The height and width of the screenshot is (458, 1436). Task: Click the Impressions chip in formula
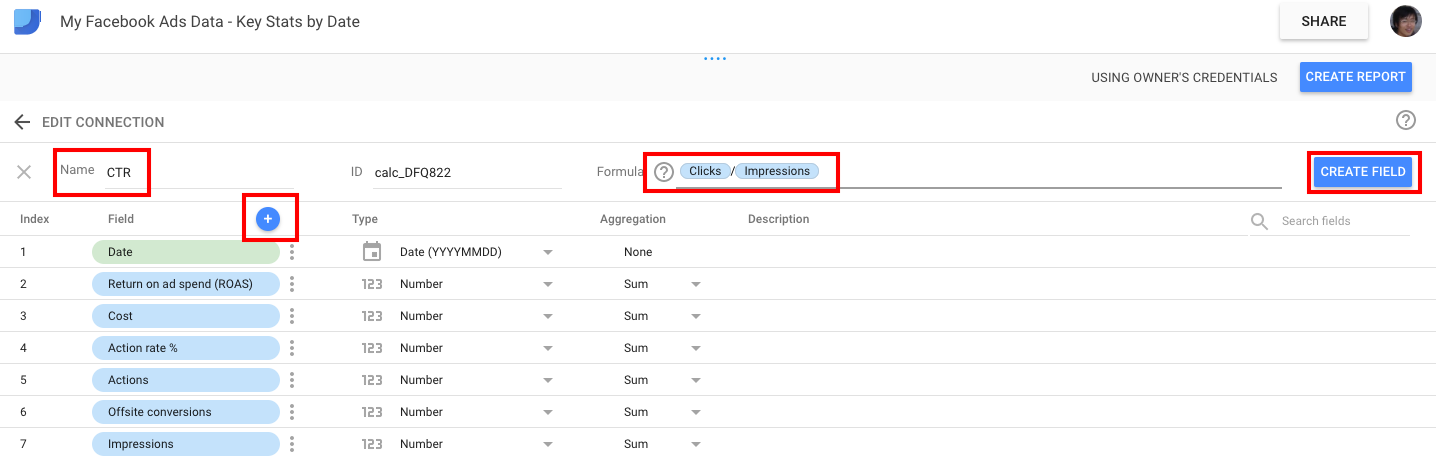(777, 171)
